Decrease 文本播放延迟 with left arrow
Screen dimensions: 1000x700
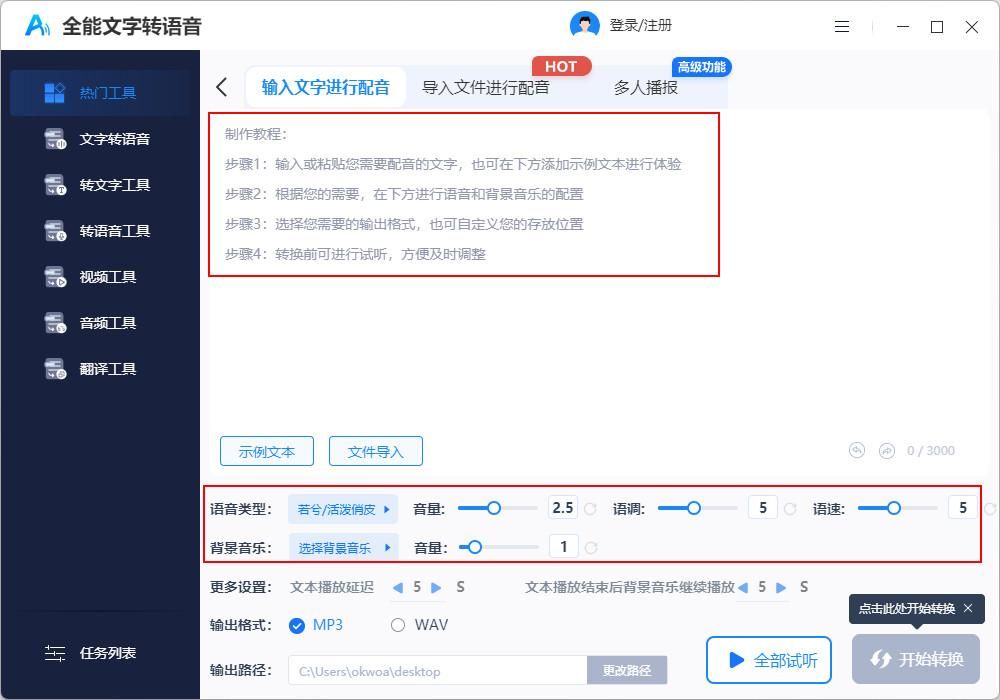coord(397,587)
